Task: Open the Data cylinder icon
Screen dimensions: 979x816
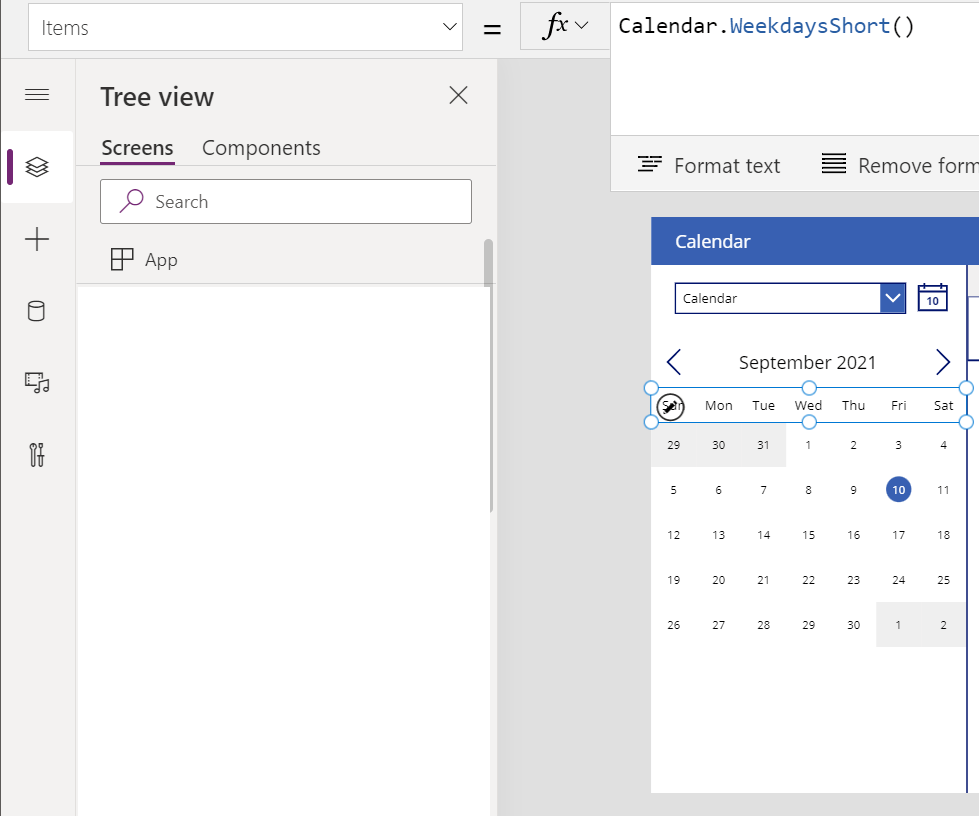Action: pyautogui.click(x=37, y=311)
